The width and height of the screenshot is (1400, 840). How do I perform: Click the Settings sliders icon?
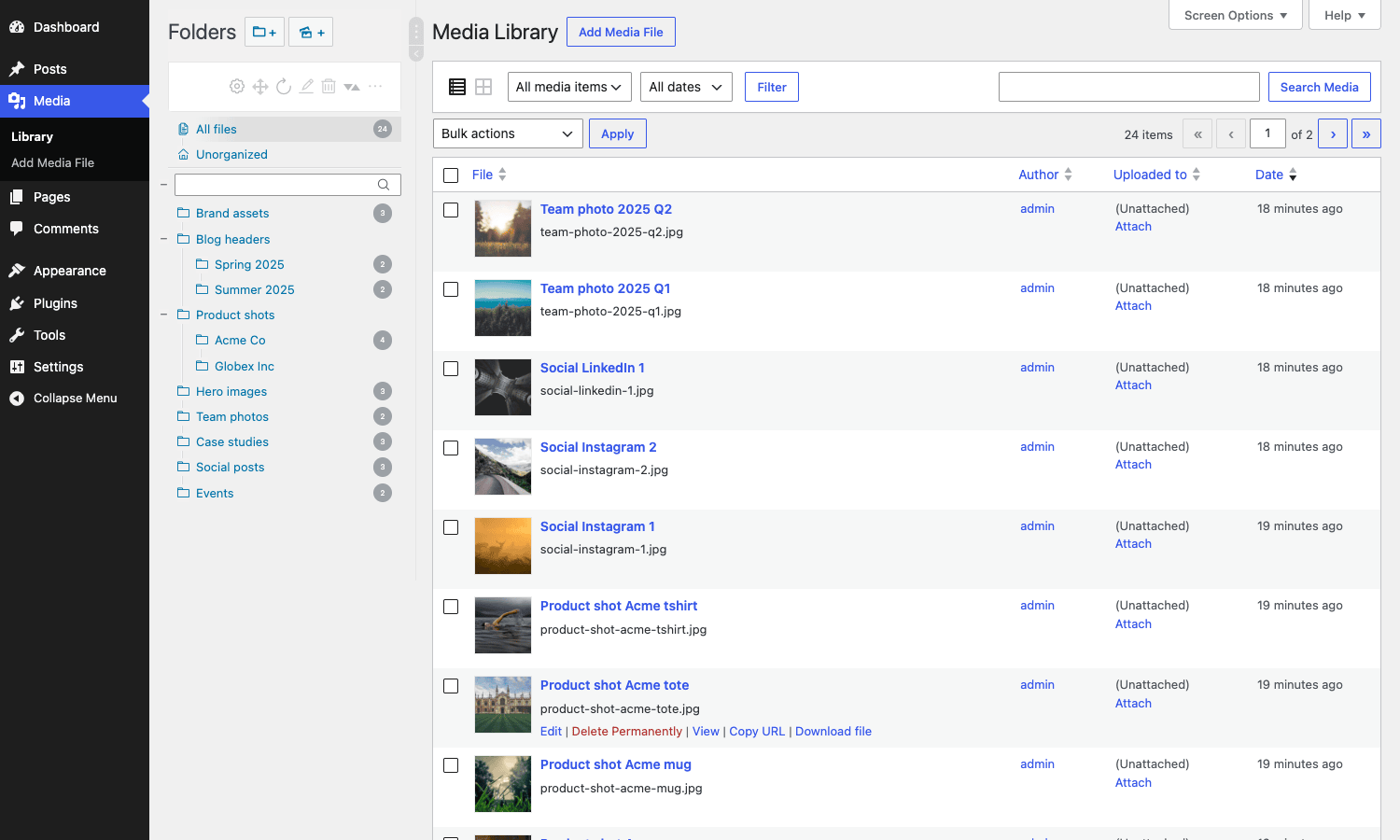click(17, 367)
